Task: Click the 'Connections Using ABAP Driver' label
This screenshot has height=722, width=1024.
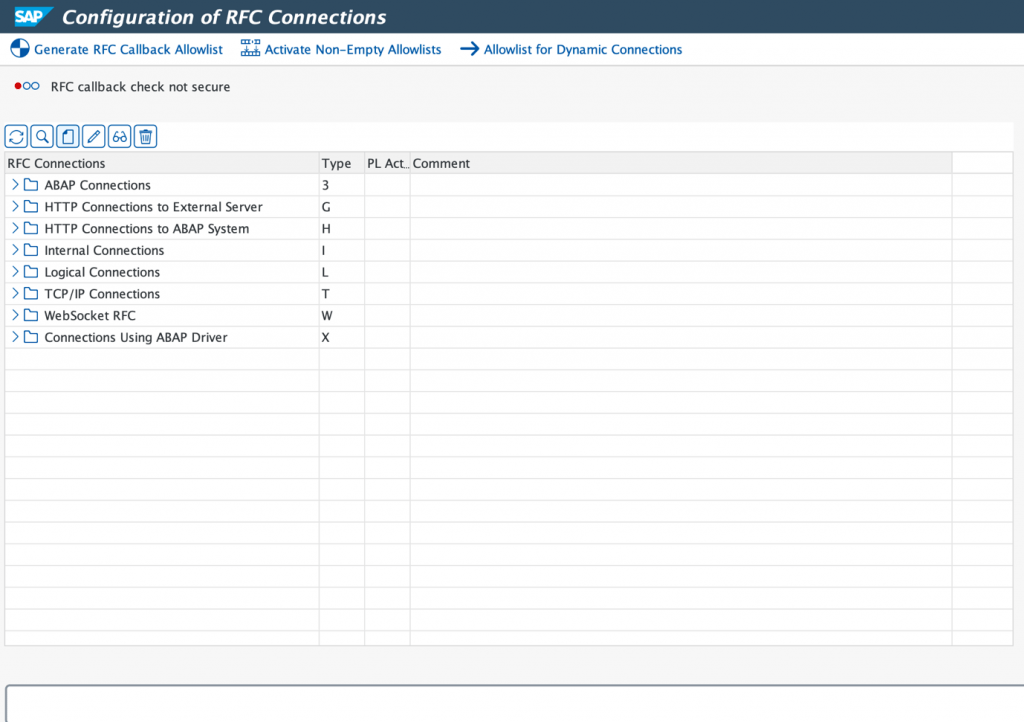Action: pos(136,337)
